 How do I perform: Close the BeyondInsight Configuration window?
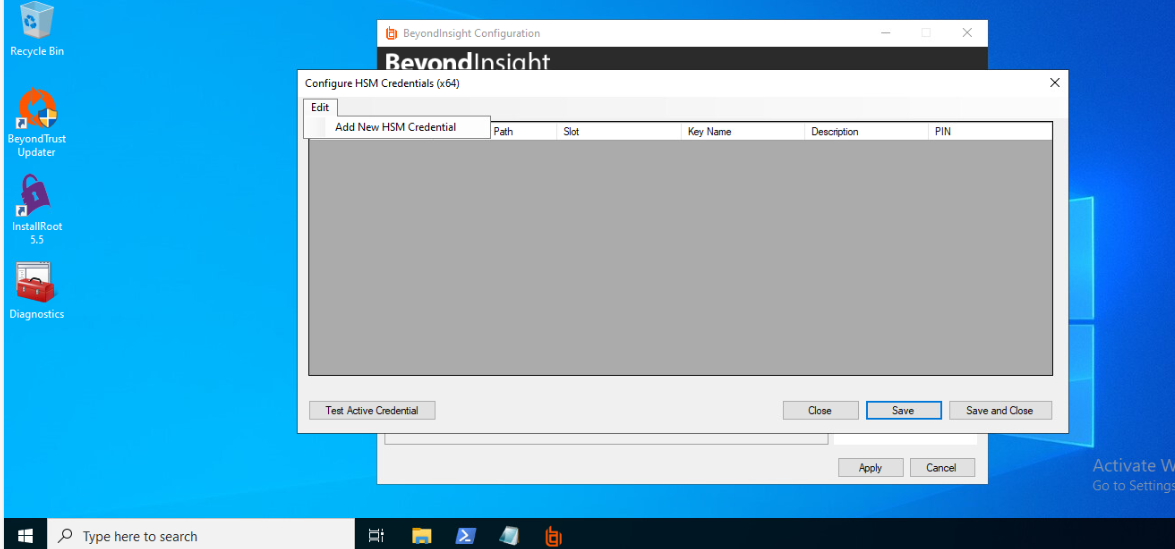tap(967, 33)
